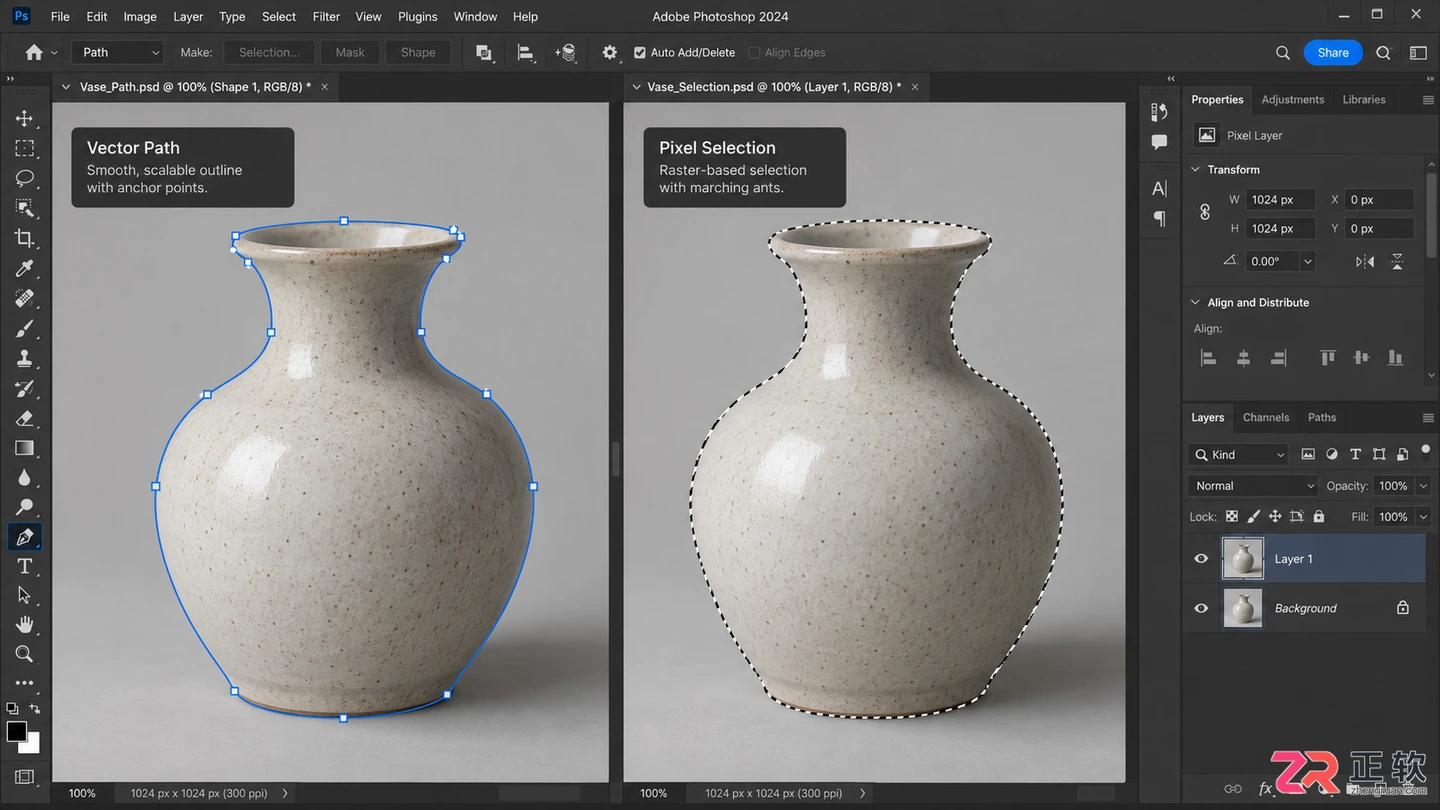Select the Gradient tool
Image resolution: width=1440 pixels, height=810 pixels.
(24, 448)
